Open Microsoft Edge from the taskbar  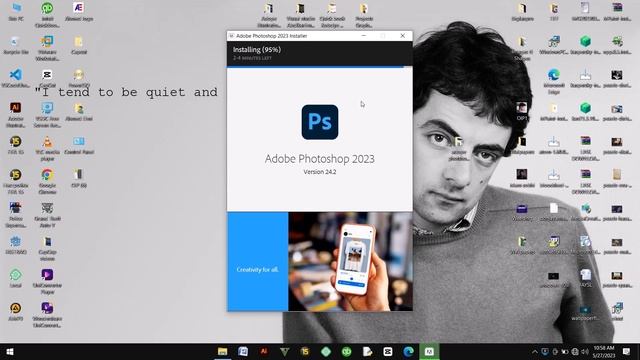(x=408, y=351)
